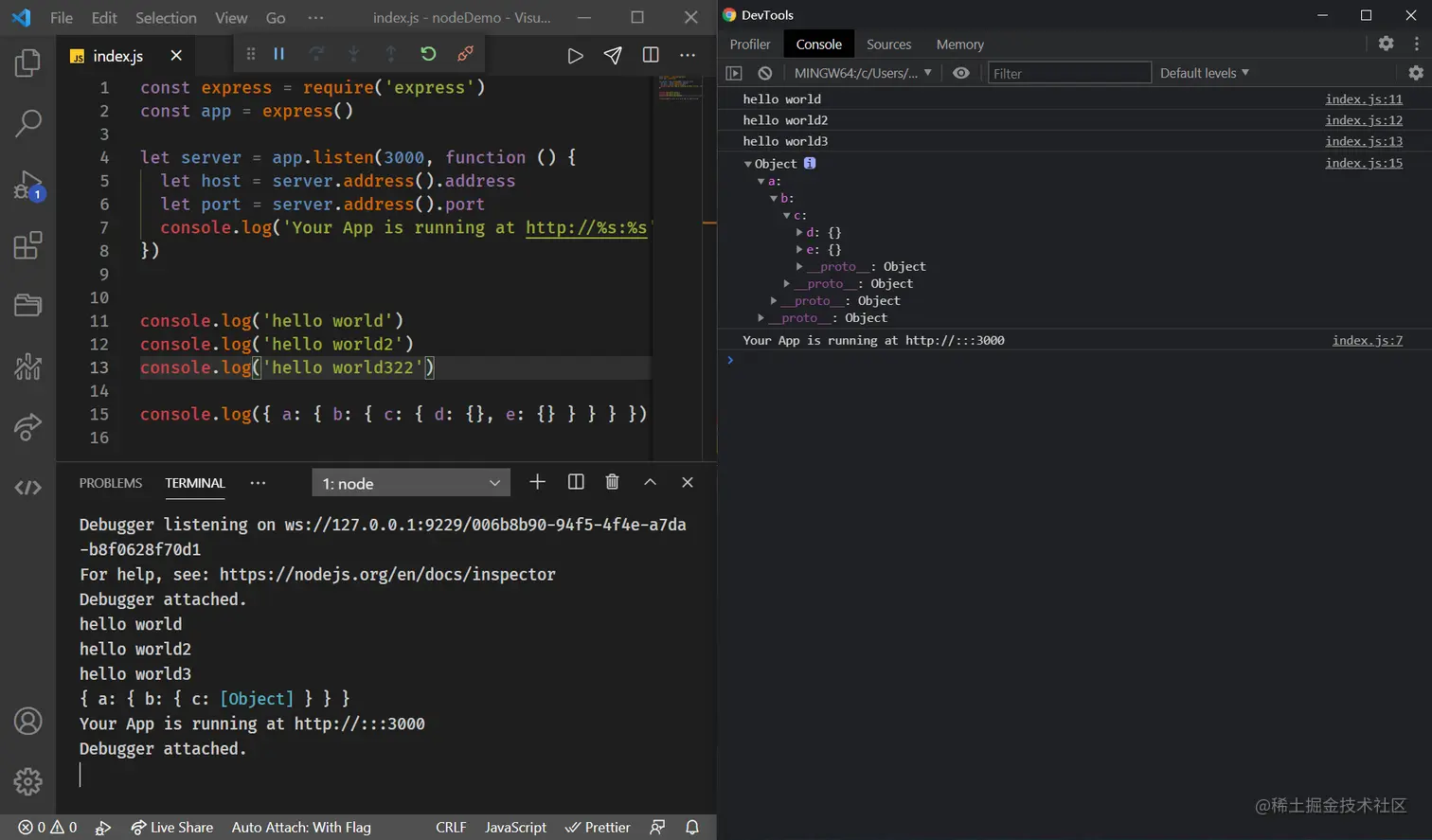Open Console settings gear
Screen dimensions: 1432x840
[1416, 73]
